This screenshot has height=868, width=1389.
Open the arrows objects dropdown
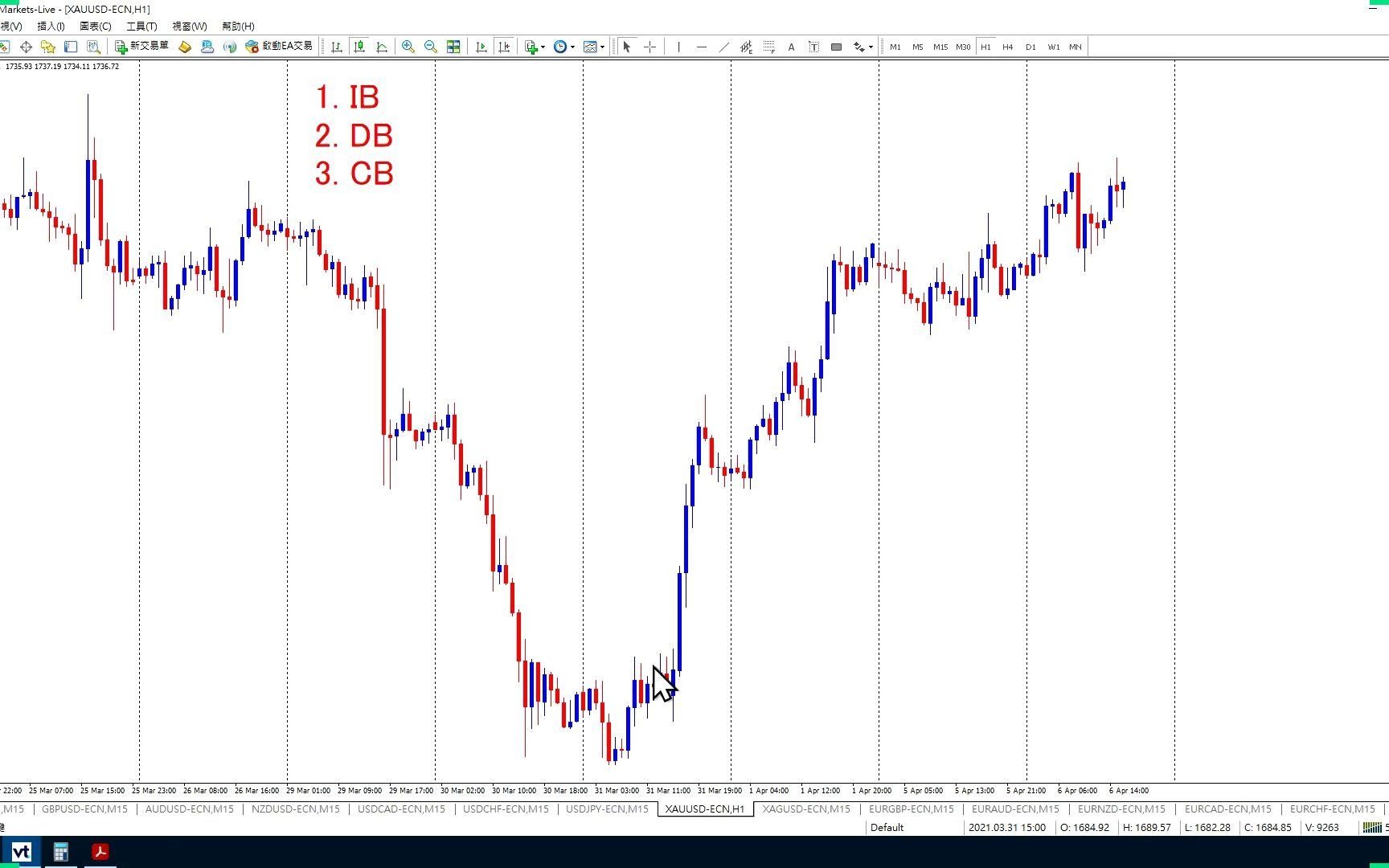(x=863, y=47)
